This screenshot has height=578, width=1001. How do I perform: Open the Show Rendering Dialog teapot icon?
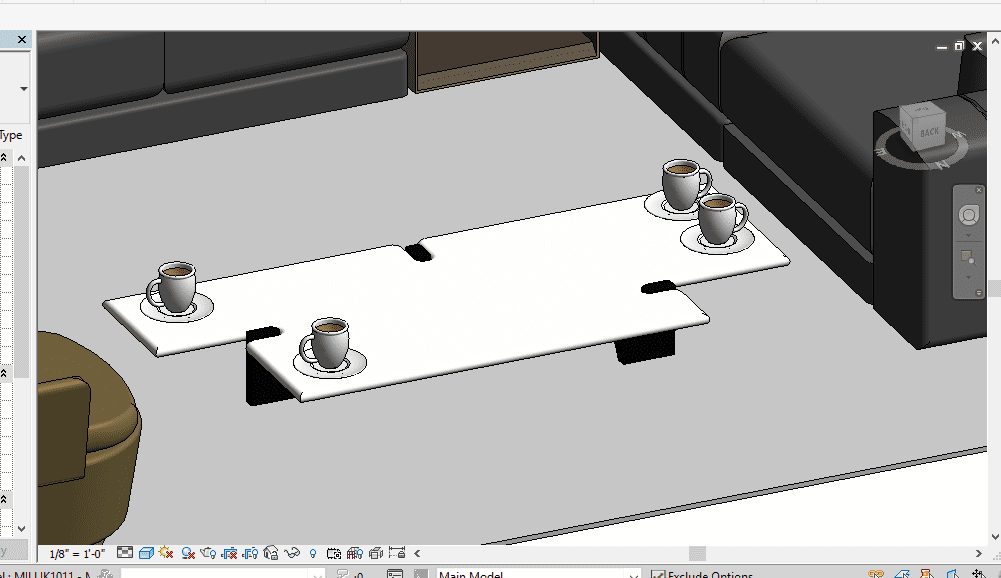click(208, 552)
